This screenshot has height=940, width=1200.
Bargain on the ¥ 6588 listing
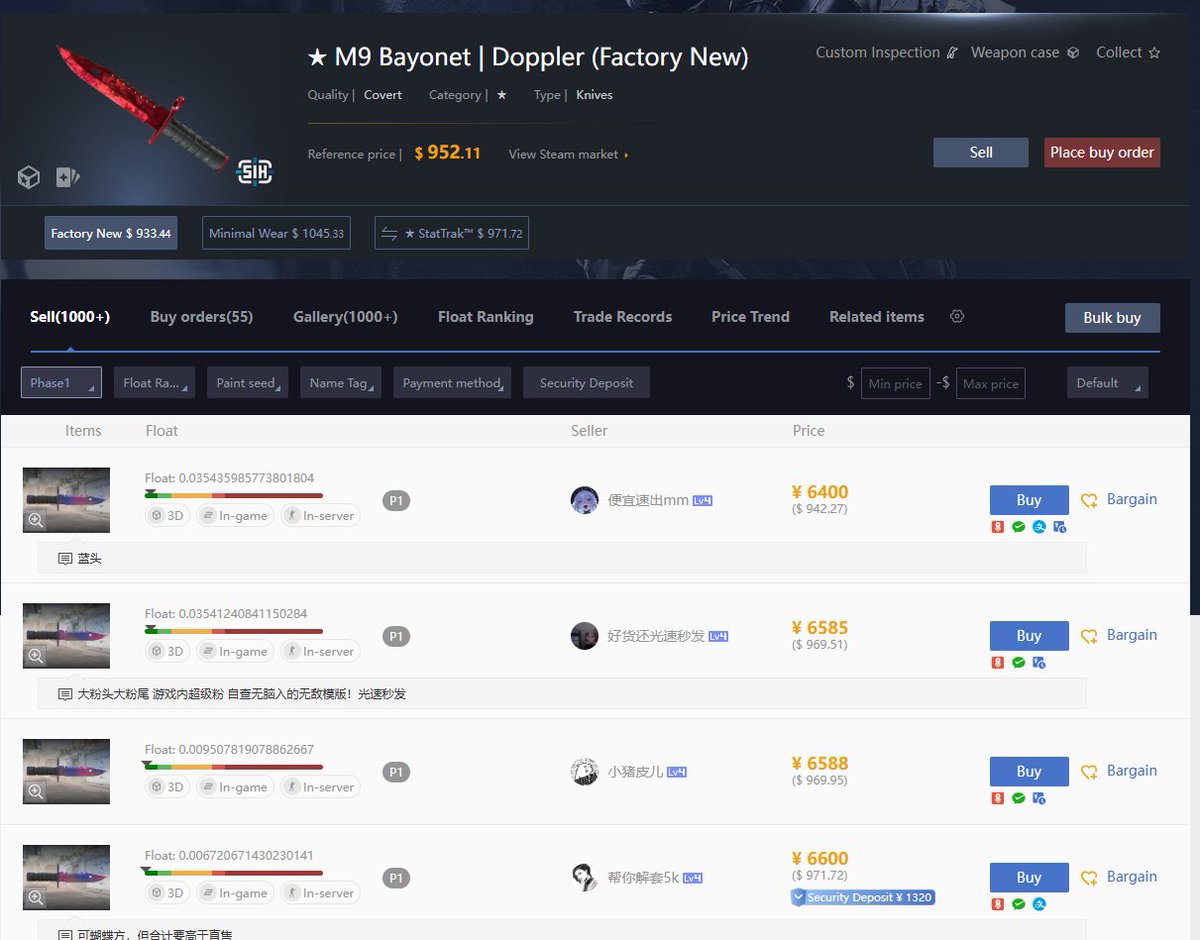[1119, 771]
